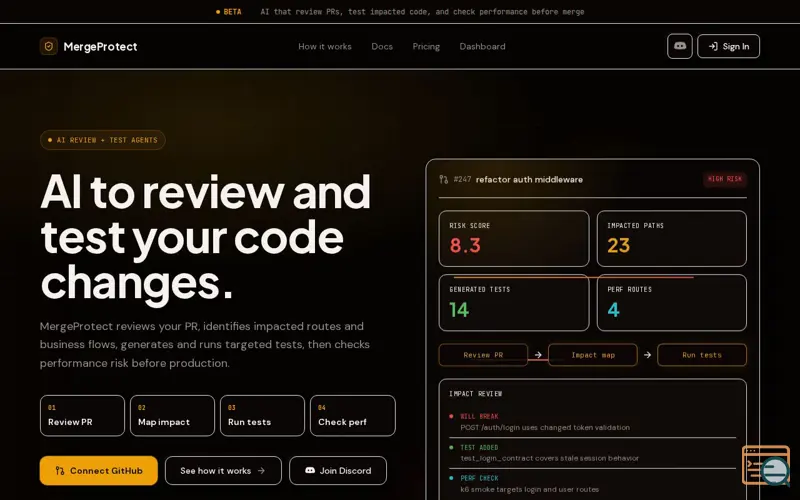Click the MergeProtect brand name

click(x=100, y=46)
